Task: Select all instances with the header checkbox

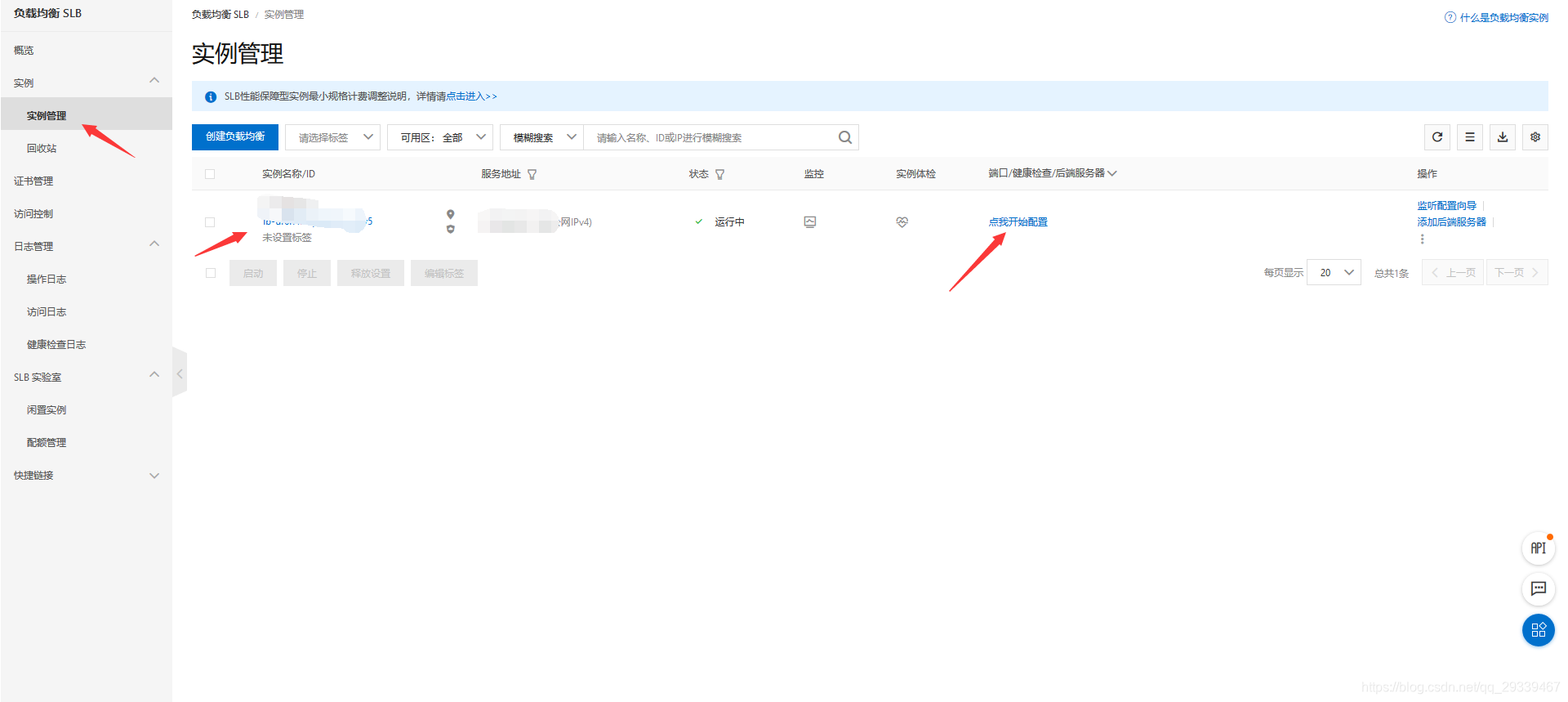Action: click(210, 174)
